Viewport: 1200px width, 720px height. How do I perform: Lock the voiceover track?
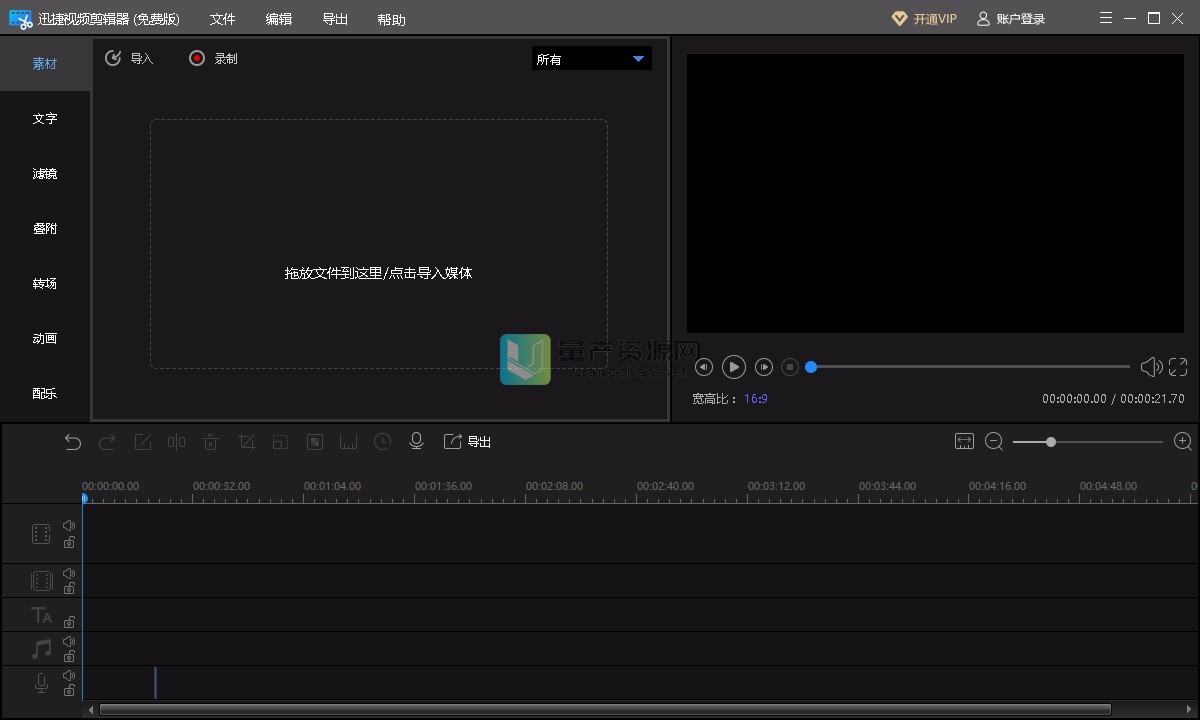pos(69,691)
